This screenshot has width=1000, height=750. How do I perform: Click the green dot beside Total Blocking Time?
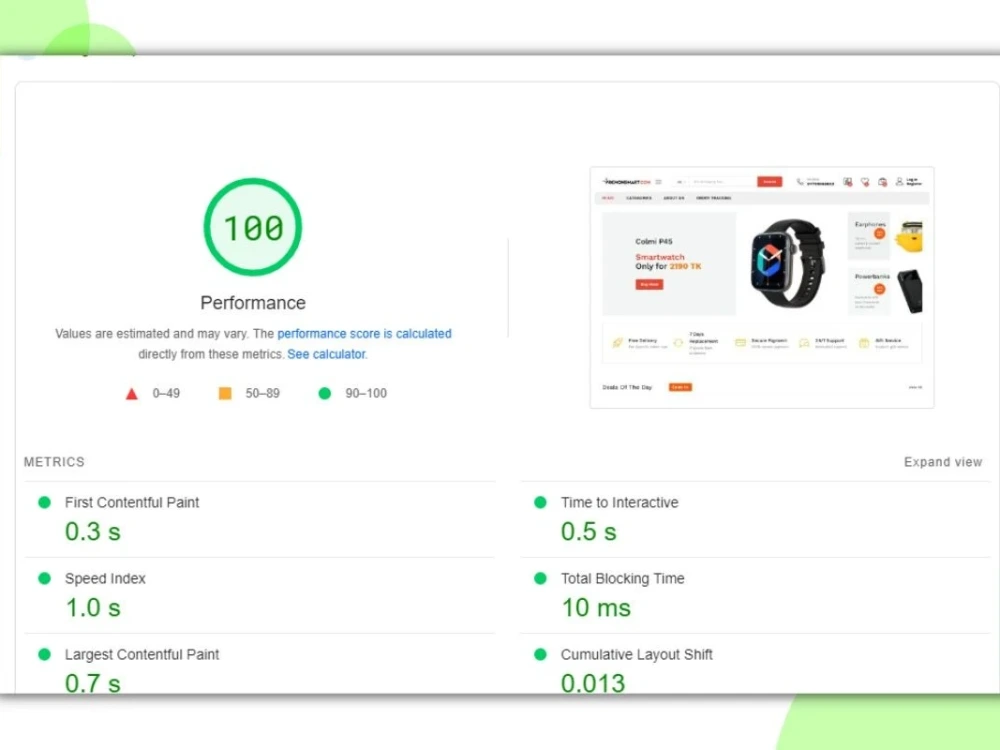[x=540, y=578]
